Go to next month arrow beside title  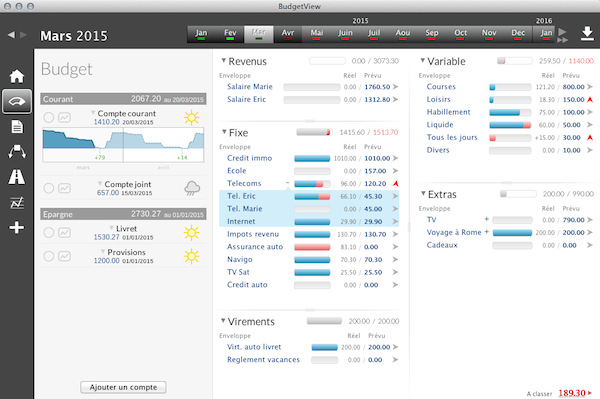(23, 35)
